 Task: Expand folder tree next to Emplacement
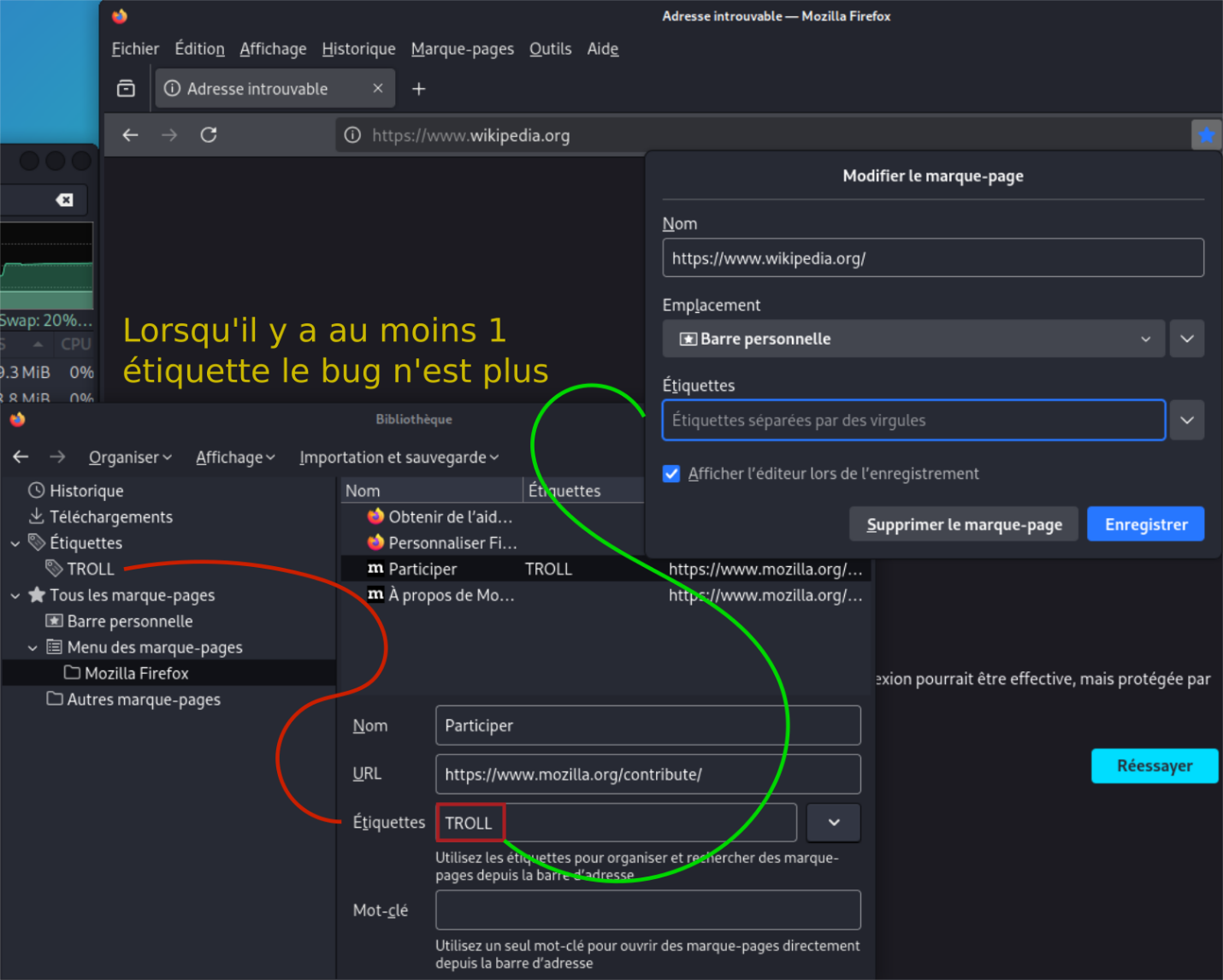pyautogui.click(x=1187, y=339)
